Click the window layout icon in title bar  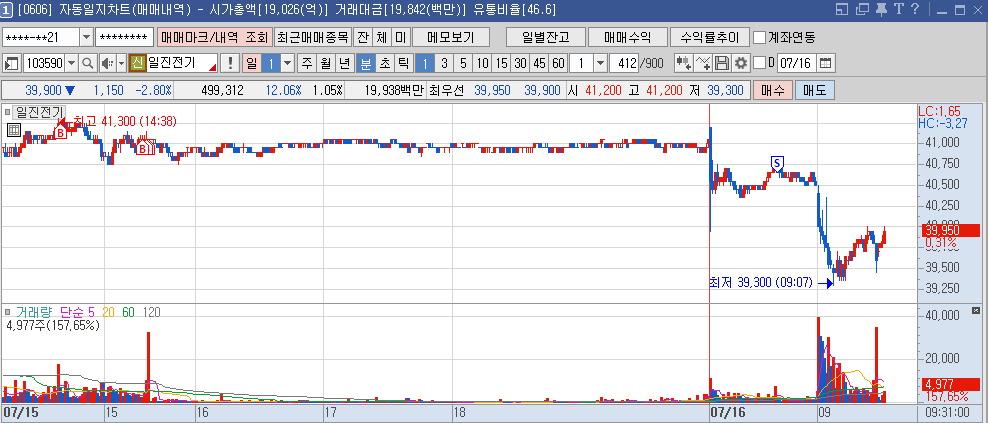tap(842, 9)
